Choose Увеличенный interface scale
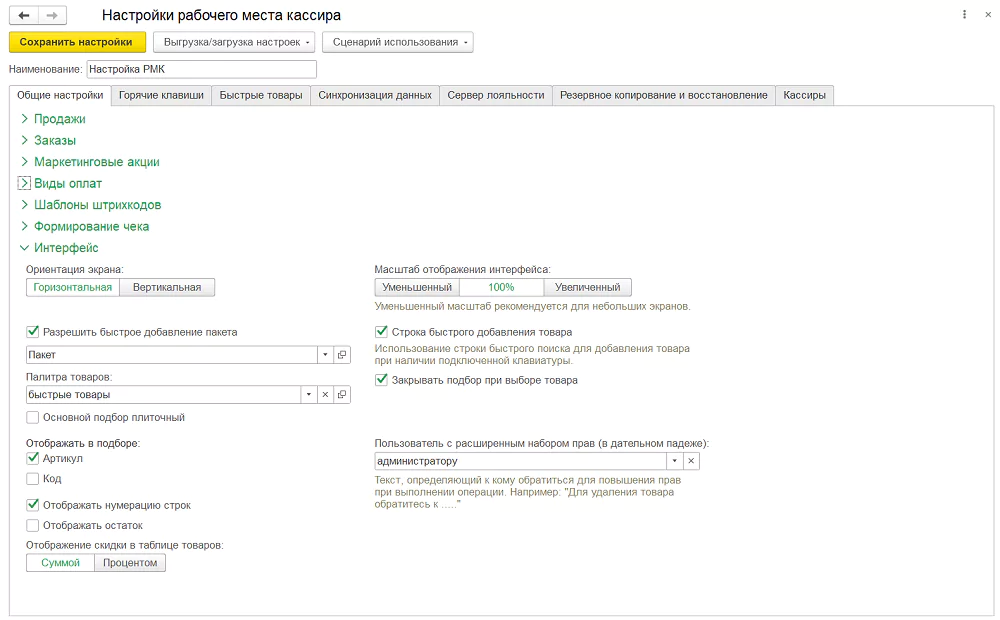This screenshot has height=620, width=1000. pyautogui.click(x=587, y=287)
